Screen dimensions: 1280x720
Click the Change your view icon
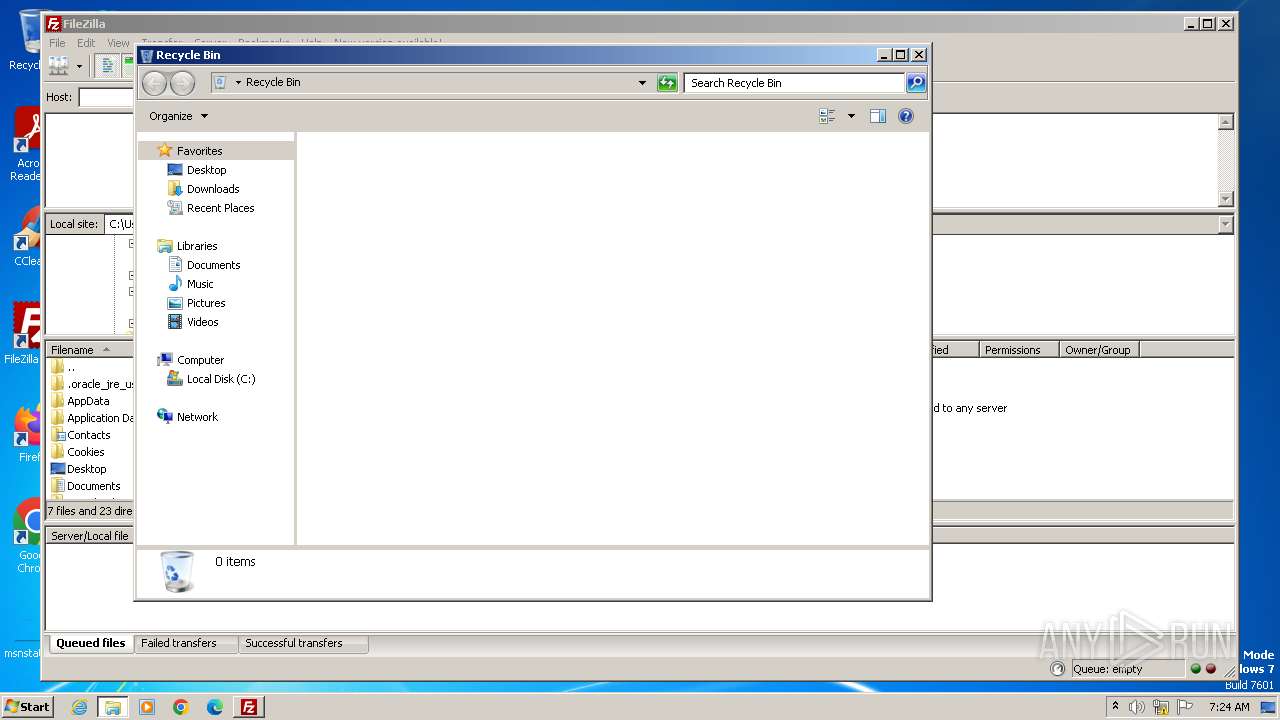pos(827,116)
